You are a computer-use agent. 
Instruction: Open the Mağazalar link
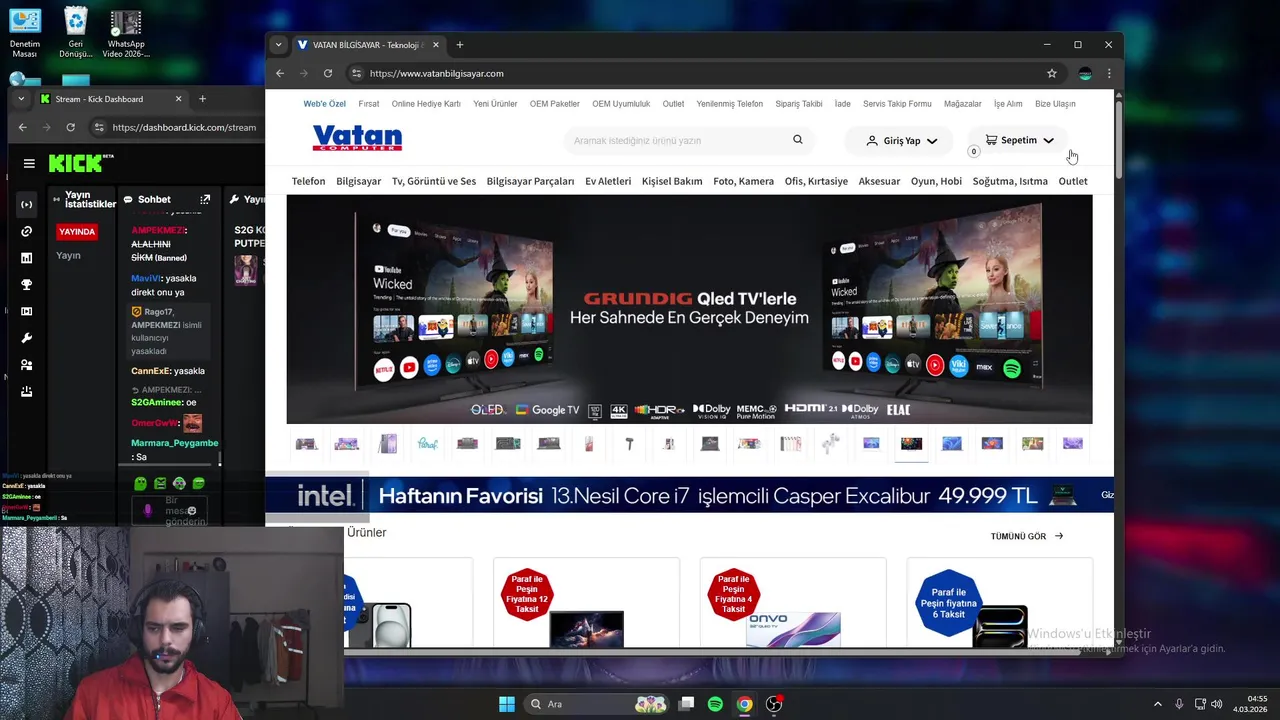click(963, 104)
